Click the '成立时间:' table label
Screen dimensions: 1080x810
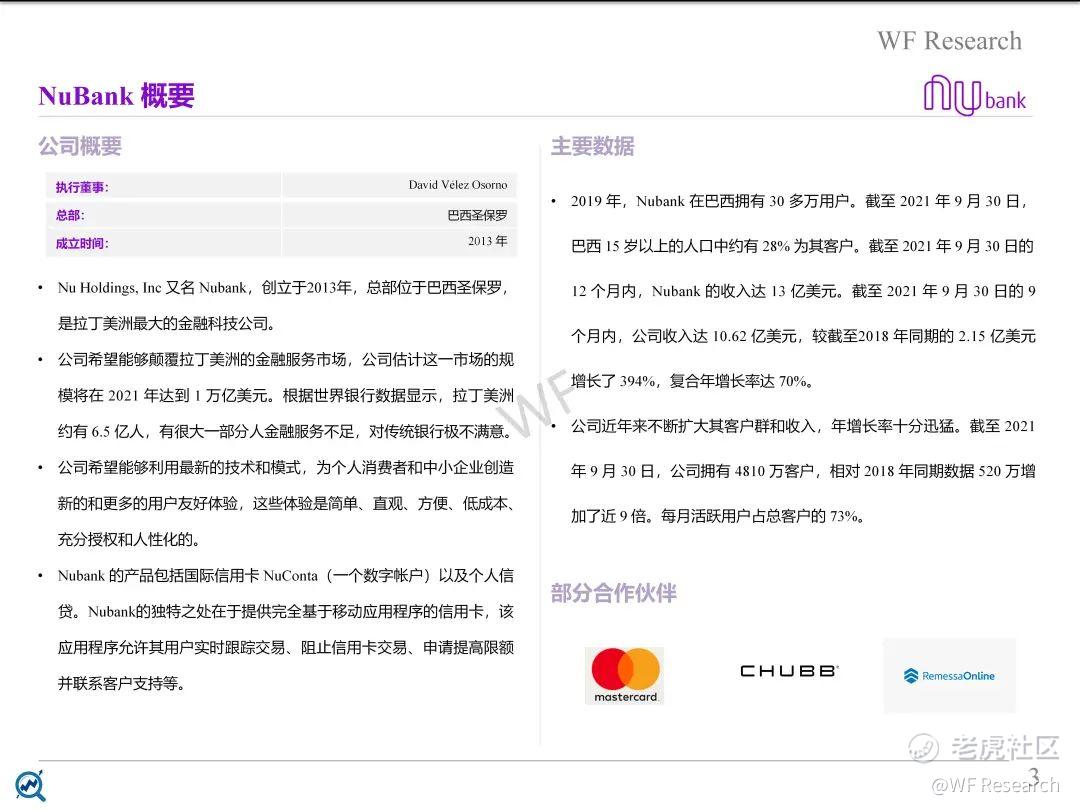tap(82, 244)
